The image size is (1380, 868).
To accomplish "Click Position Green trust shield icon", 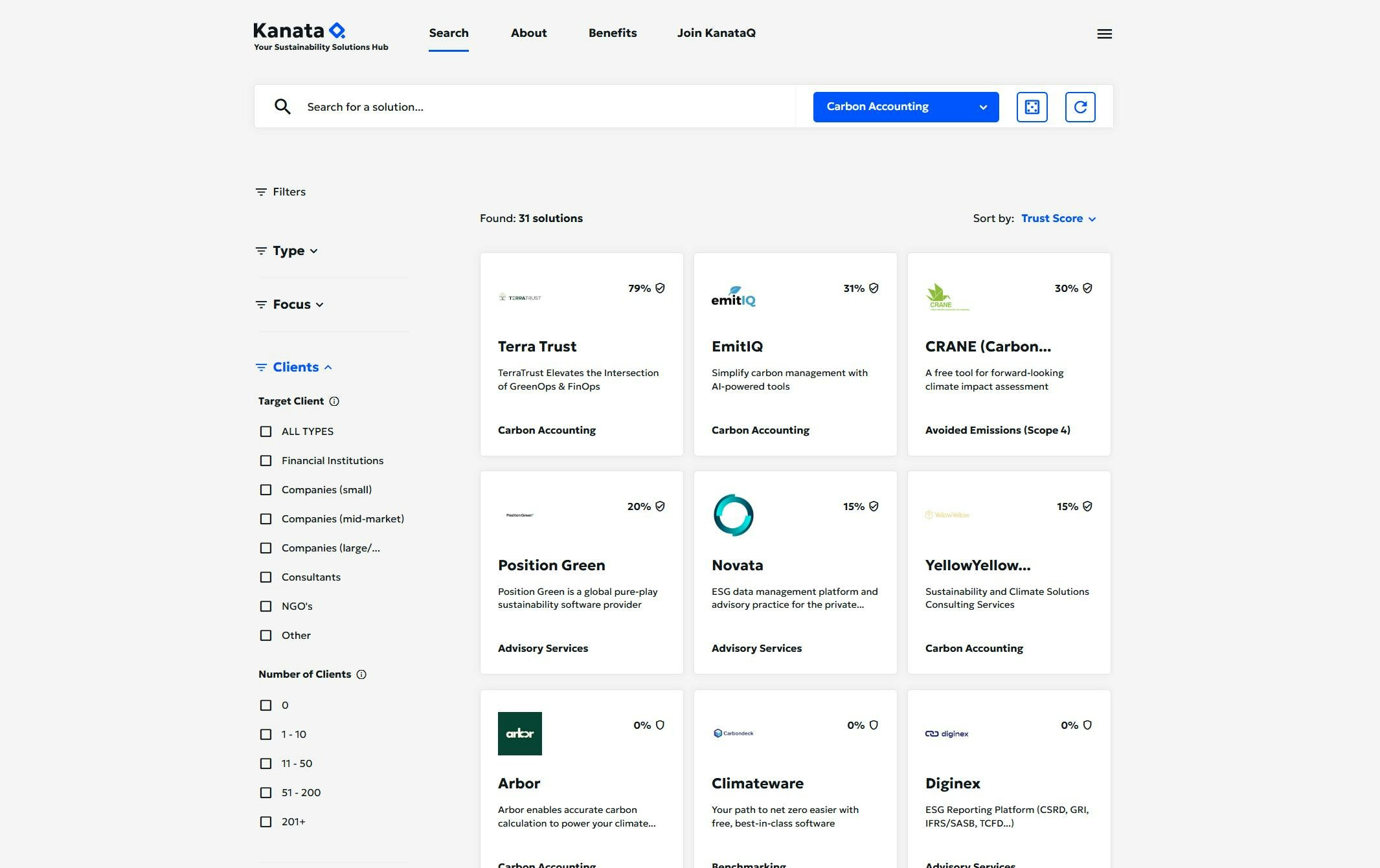I will (660, 506).
